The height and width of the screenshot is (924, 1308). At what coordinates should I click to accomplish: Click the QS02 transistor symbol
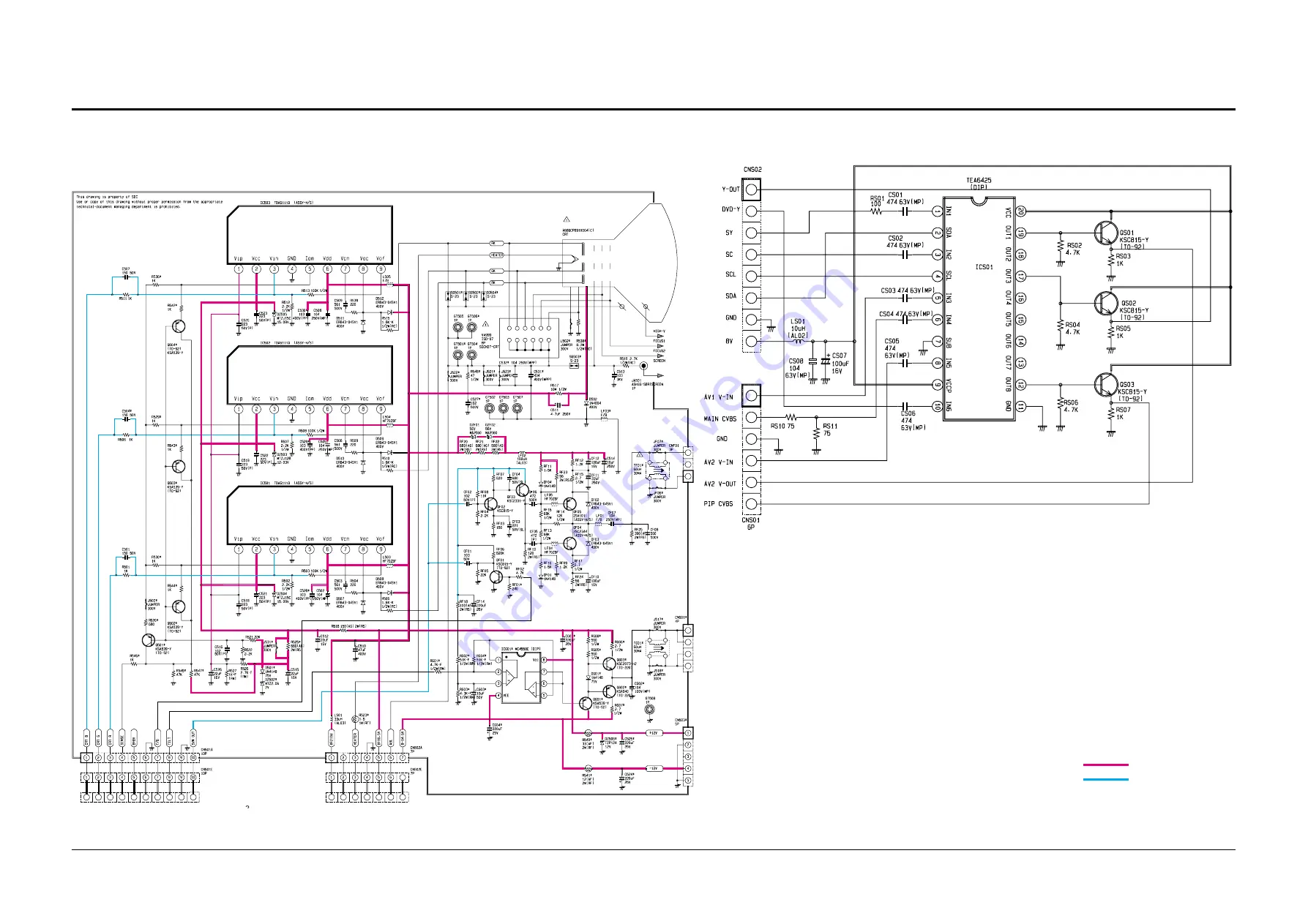point(1105,301)
